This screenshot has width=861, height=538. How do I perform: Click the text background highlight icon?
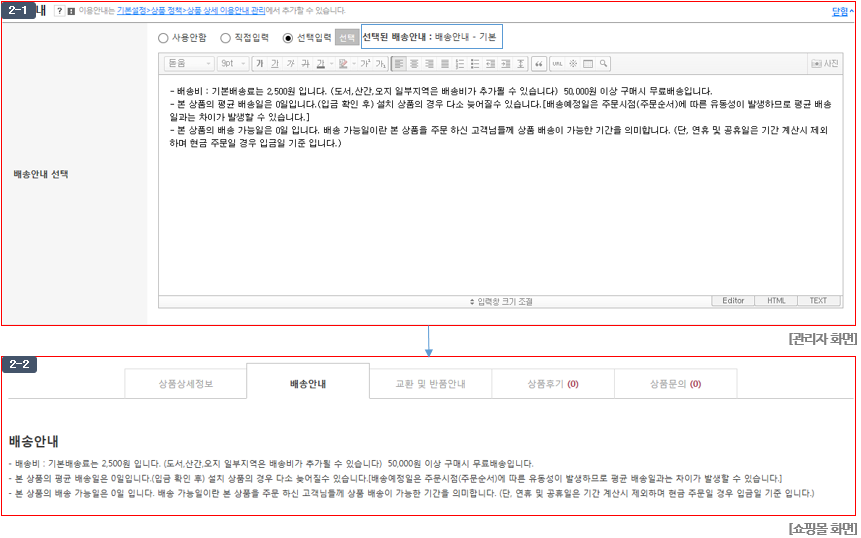tap(343, 64)
